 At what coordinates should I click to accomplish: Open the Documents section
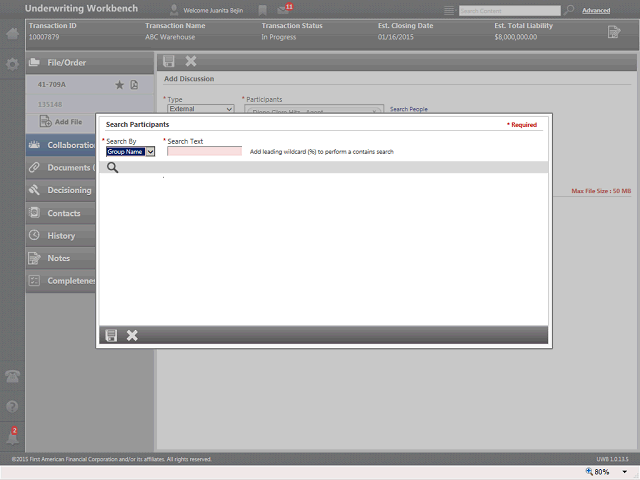pyautogui.click(x=61, y=168)
